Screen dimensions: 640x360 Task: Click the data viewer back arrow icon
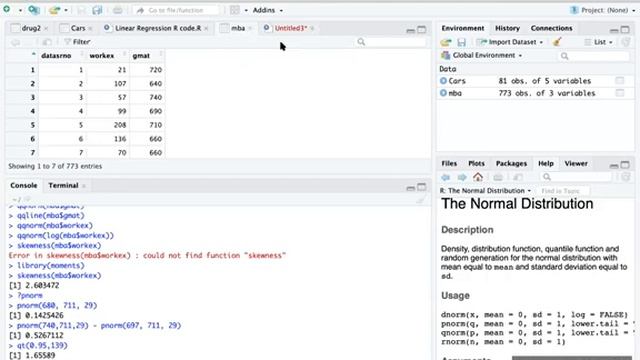(16, 42)
